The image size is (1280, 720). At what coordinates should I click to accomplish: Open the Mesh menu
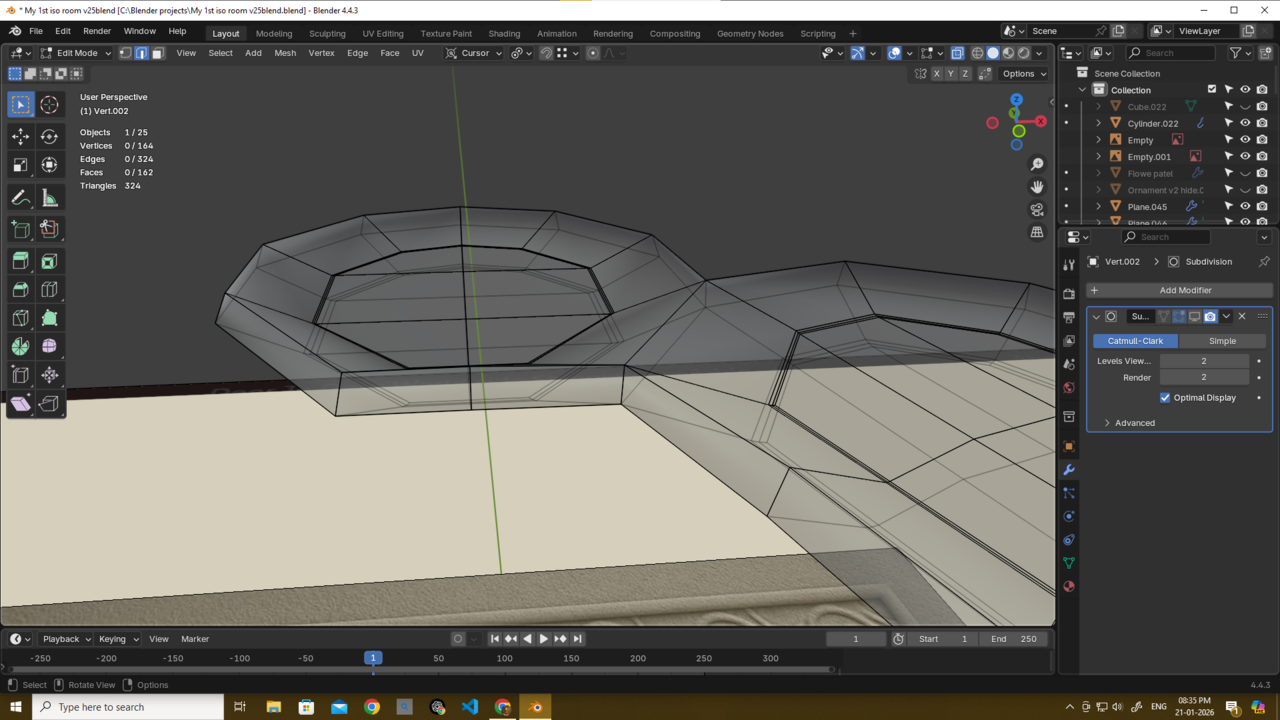tap(285, 53)
